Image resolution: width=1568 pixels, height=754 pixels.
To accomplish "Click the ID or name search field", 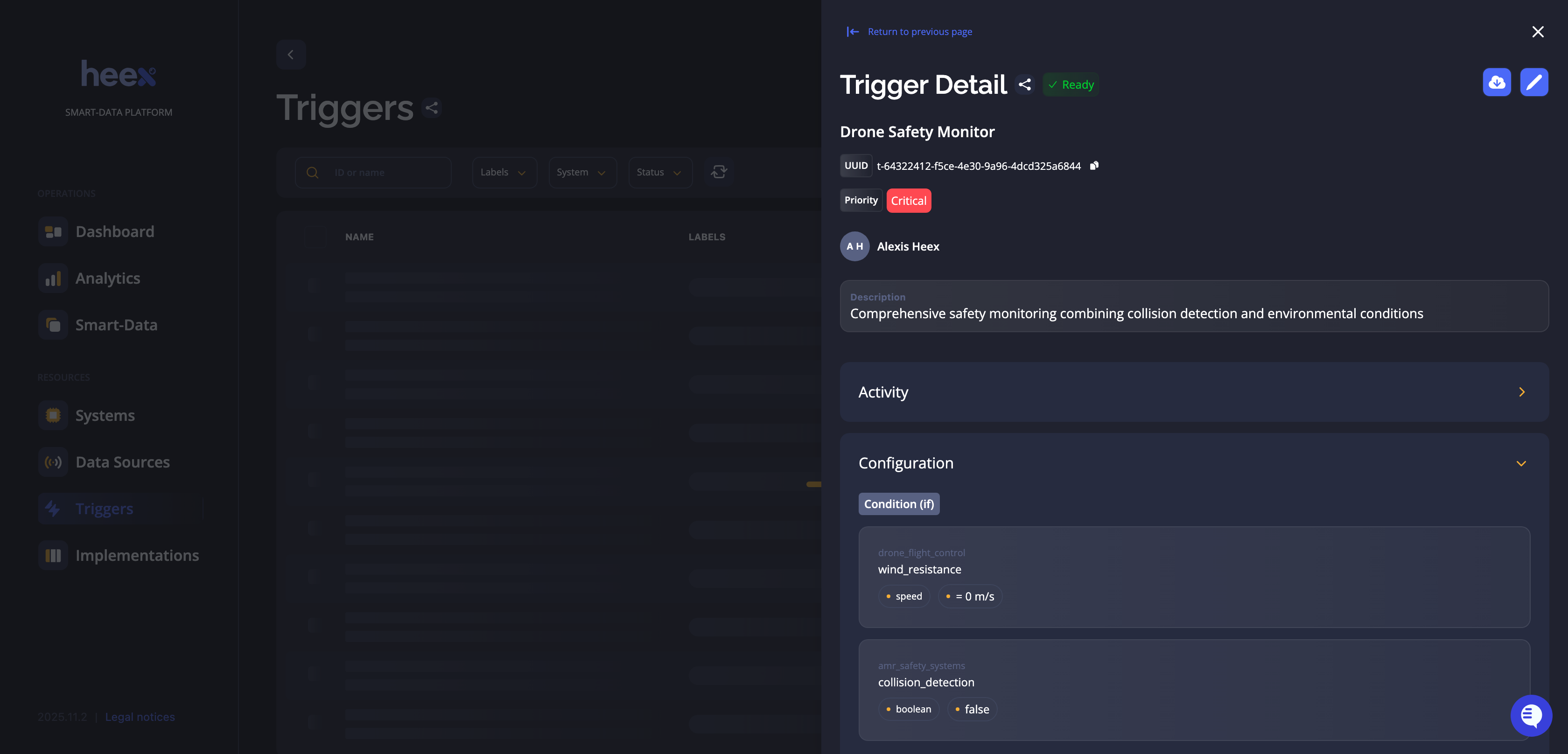I will pos(373,172).
